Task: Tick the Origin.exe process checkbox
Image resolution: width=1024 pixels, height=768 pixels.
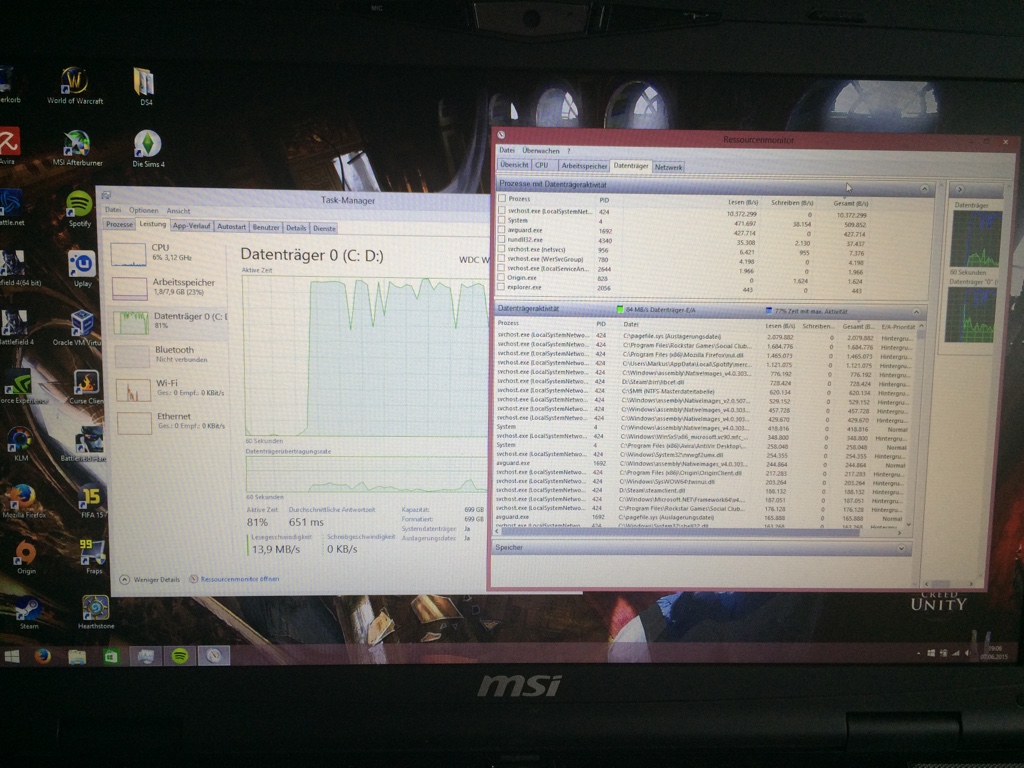Action: (502, 278)
